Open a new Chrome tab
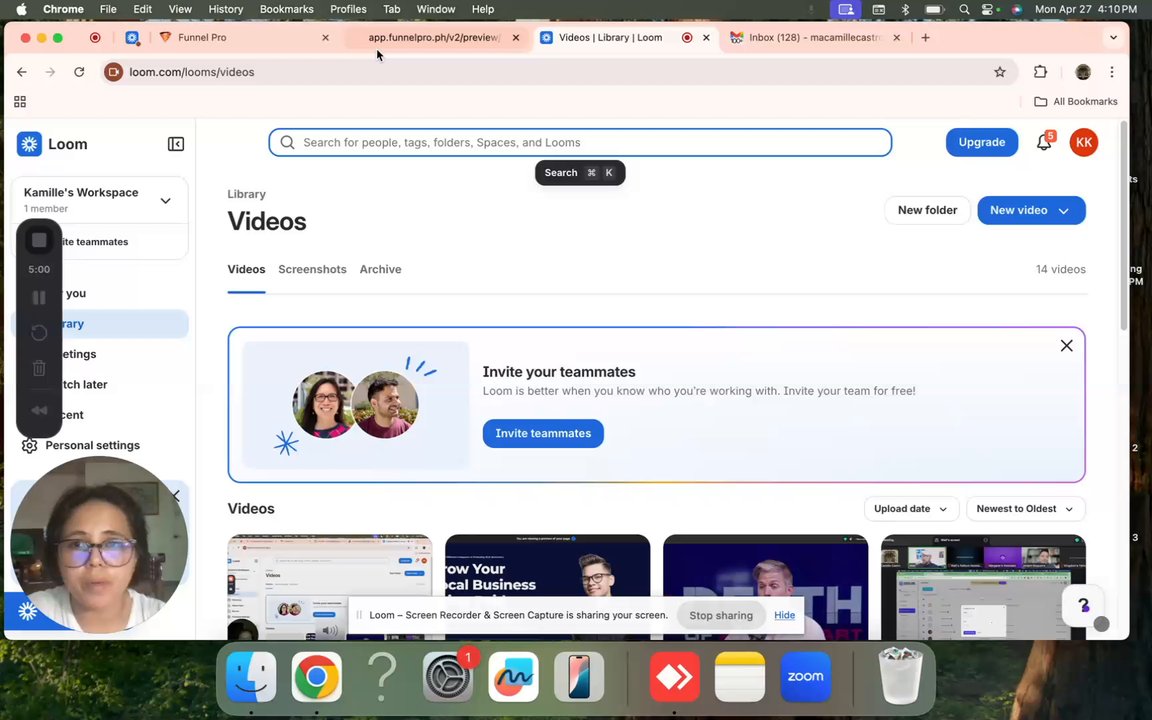 pos(926,37)
